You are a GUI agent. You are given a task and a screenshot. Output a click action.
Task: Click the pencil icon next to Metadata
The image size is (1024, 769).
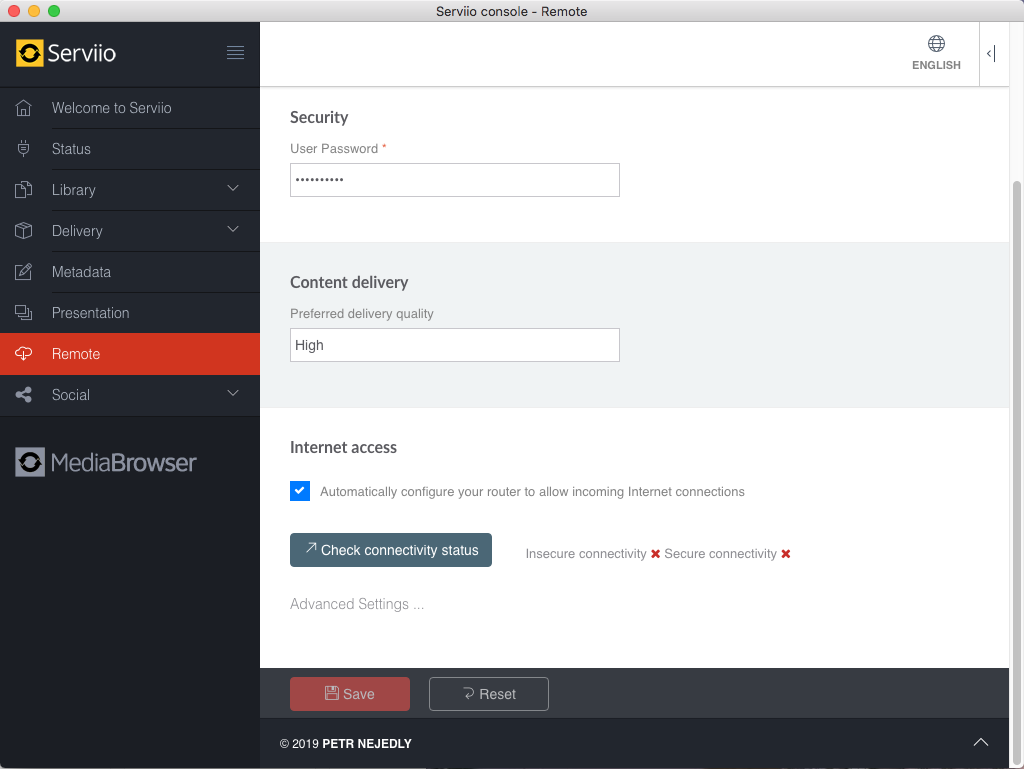pyautogui.click(x=24, y=272)
